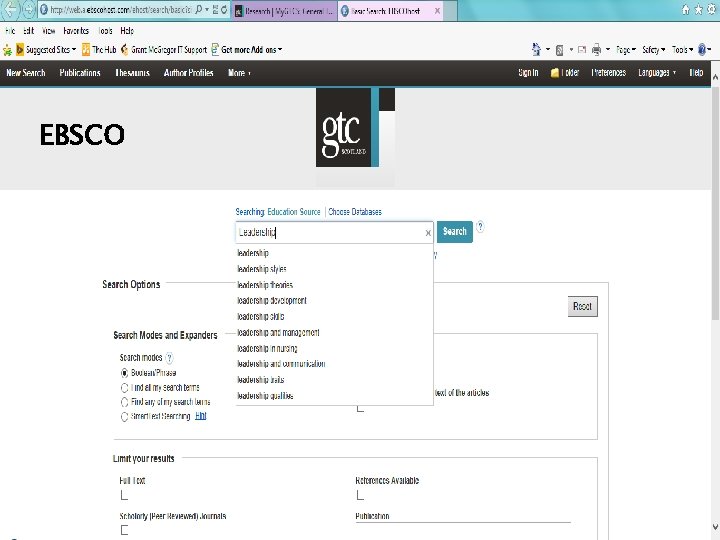Click New Search in navbar
The height and width of the screenshot is (540, 720).
pos(26,73)
